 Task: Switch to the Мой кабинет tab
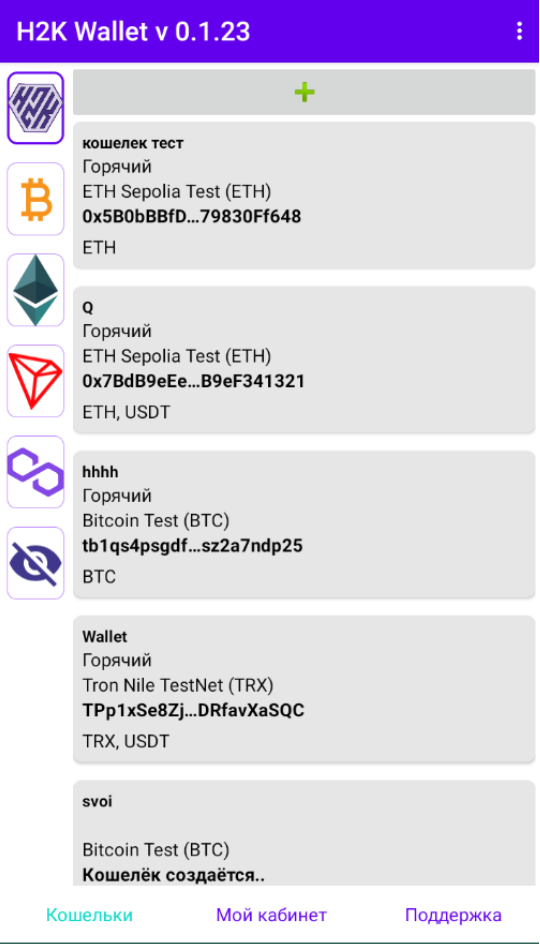272,915
